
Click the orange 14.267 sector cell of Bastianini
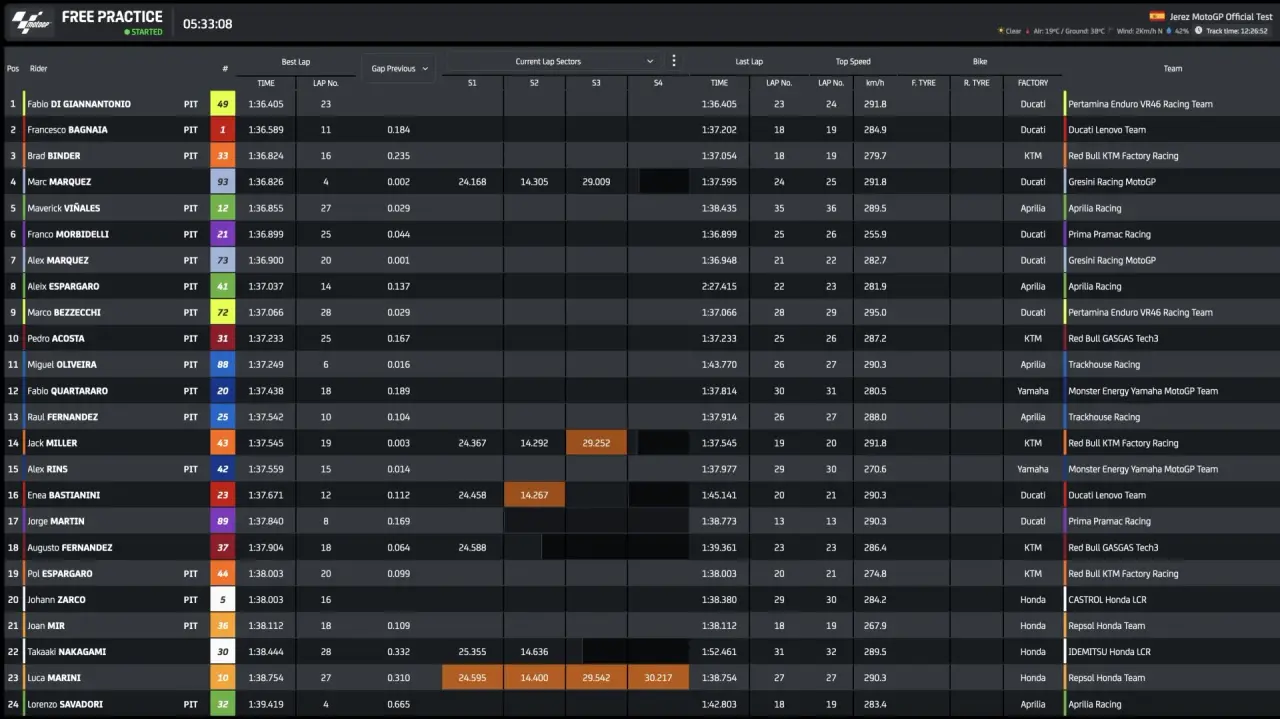(x=534, y=495)
